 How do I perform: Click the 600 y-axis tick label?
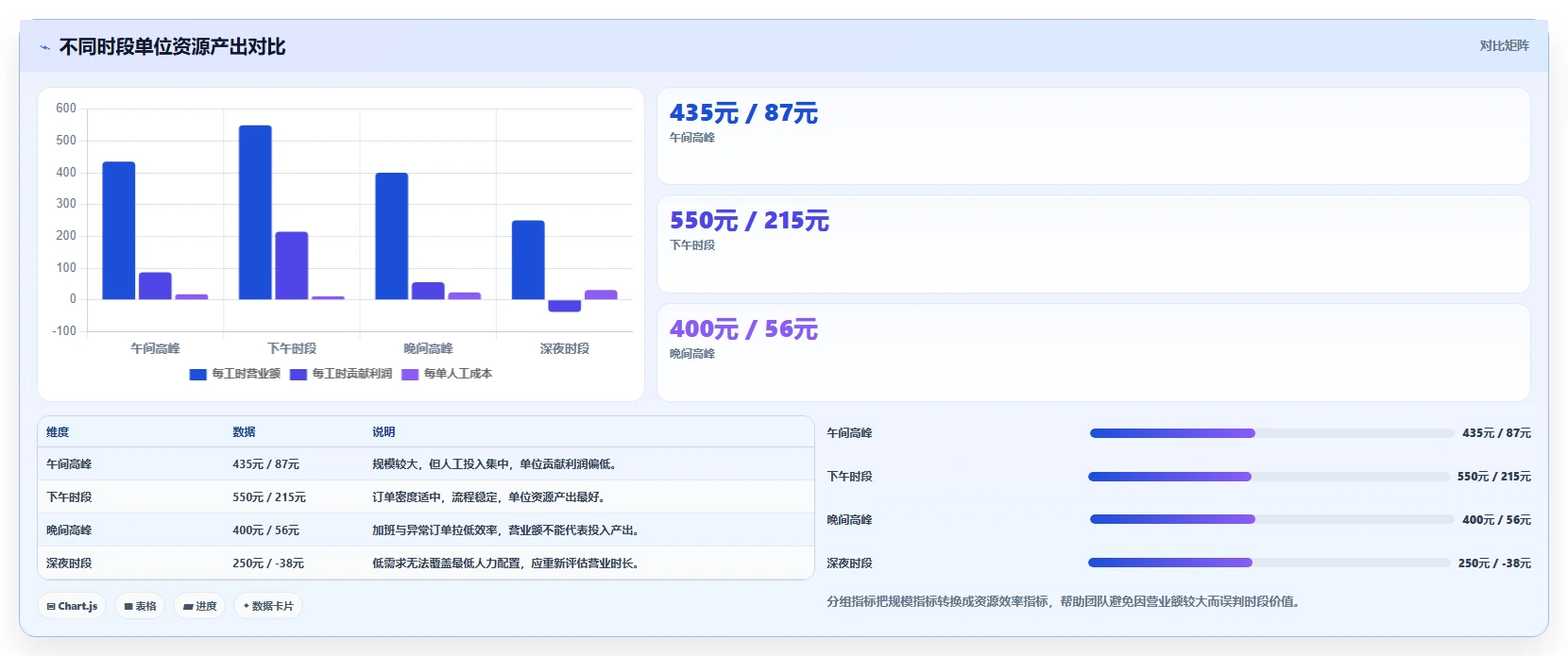66,109
